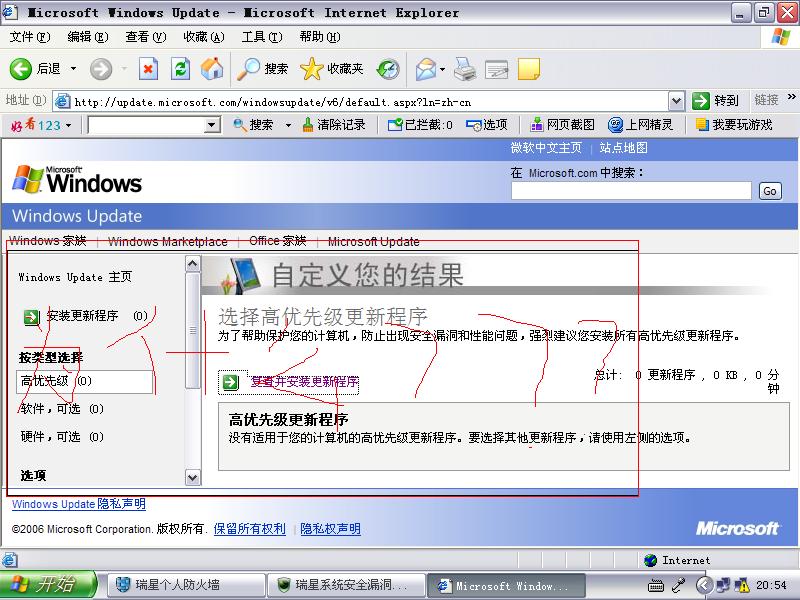This screenshot has width=800, height=600.
Task: Click sidebar scrollbar down arrow
Action: [x=192, y=478]
